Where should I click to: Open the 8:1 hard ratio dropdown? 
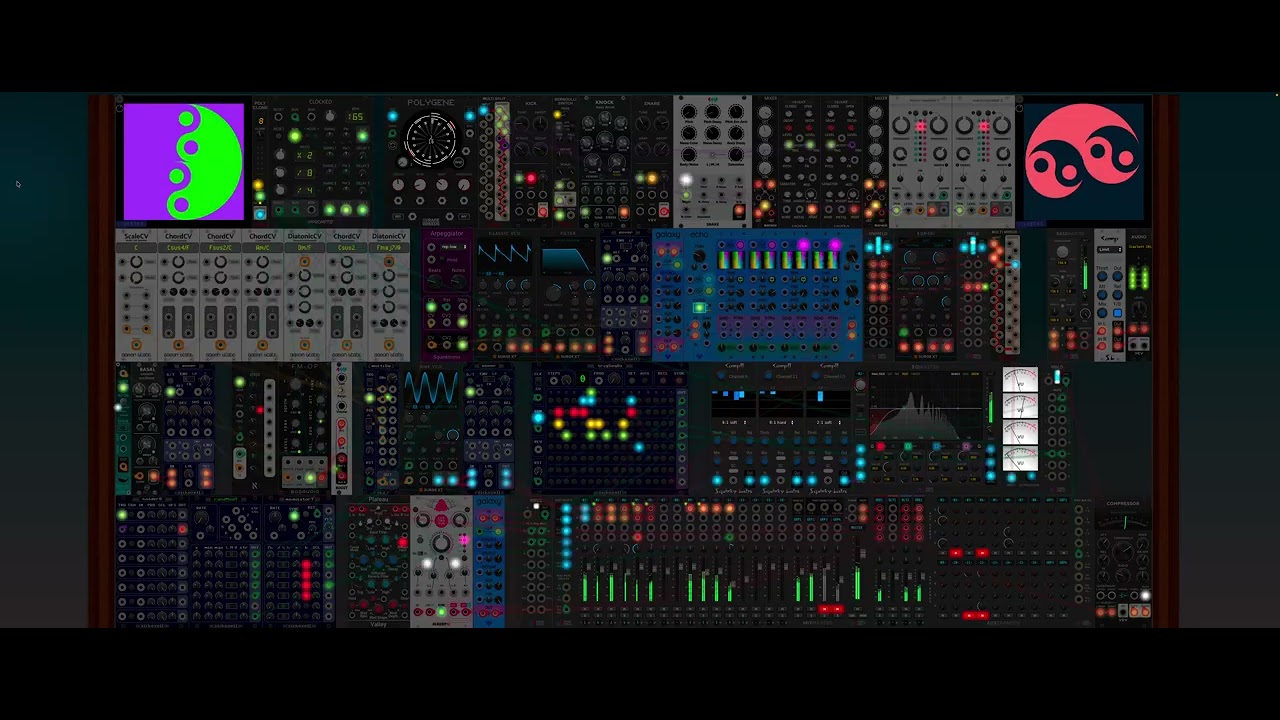[x=782, y=422]
